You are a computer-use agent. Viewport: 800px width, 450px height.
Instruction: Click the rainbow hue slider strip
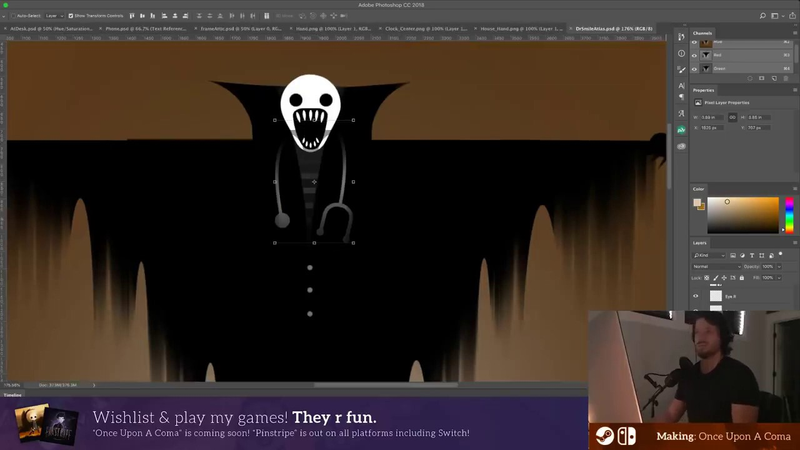(789, 215)
